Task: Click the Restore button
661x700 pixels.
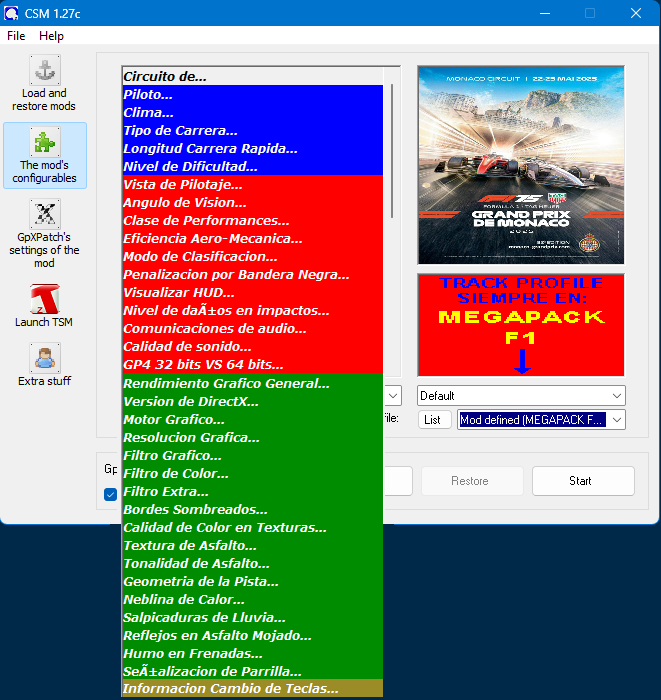Action: click(472, 481)
